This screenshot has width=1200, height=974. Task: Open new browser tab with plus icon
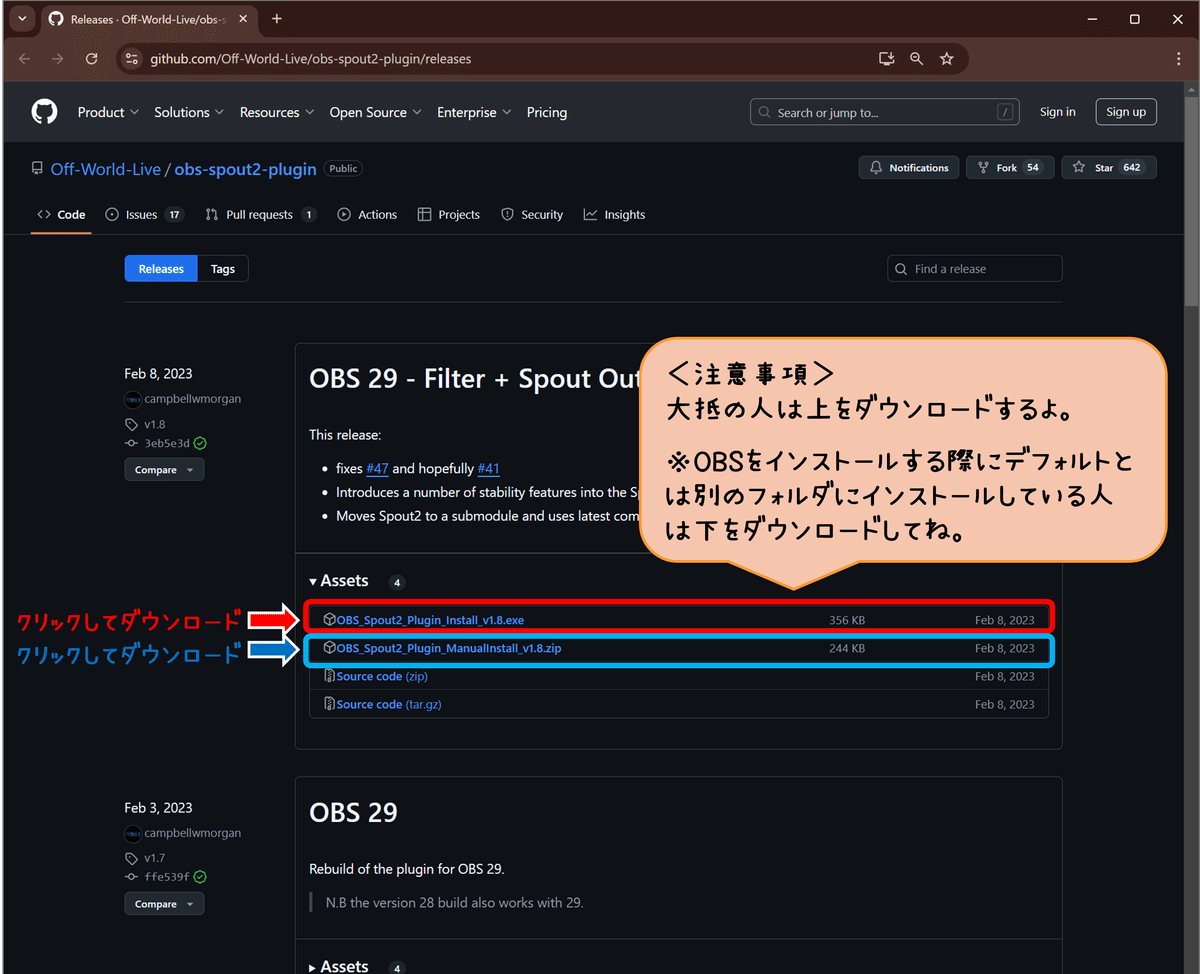pos(277,19)
